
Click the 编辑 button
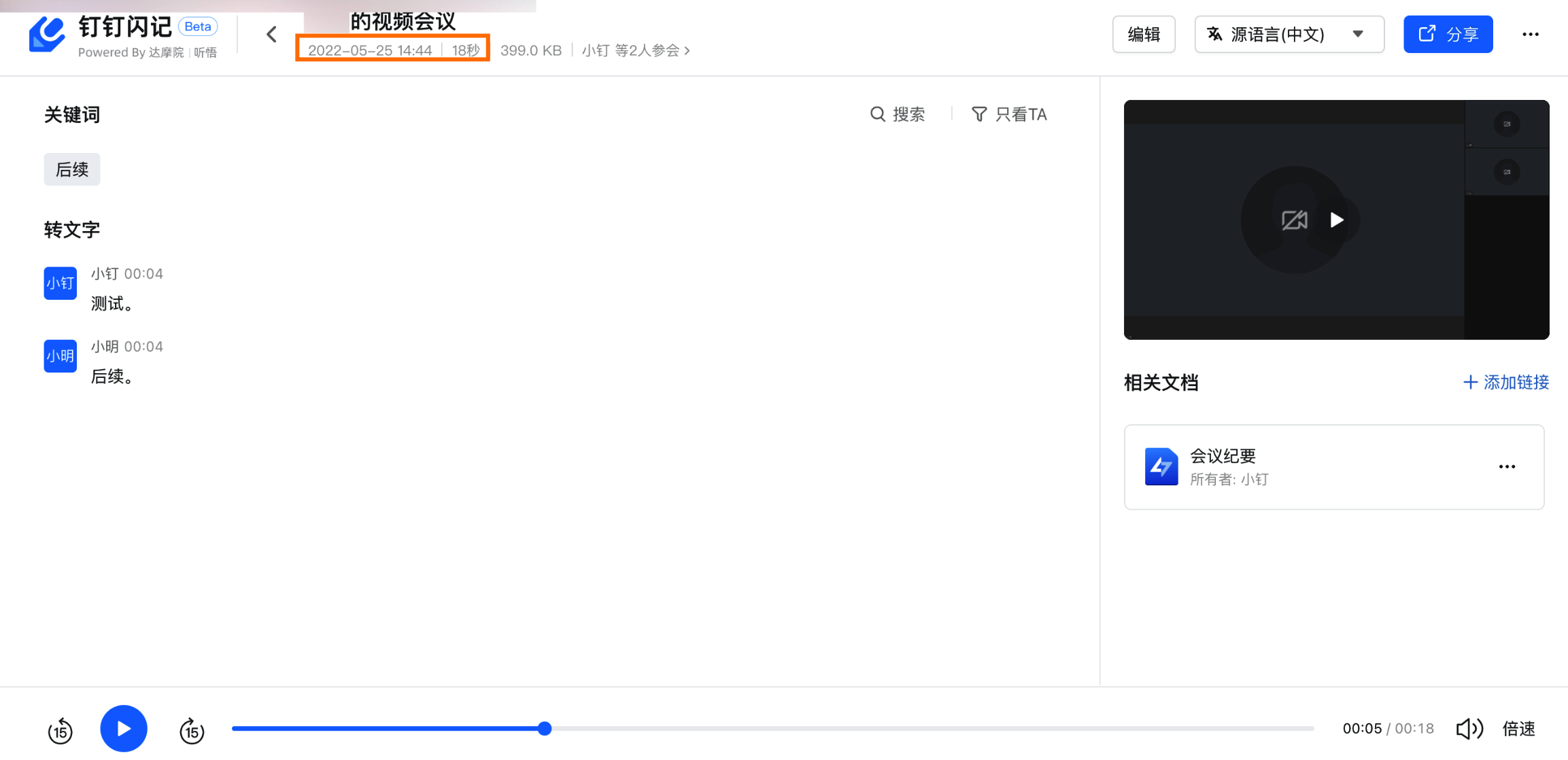tap(1143, 34)
